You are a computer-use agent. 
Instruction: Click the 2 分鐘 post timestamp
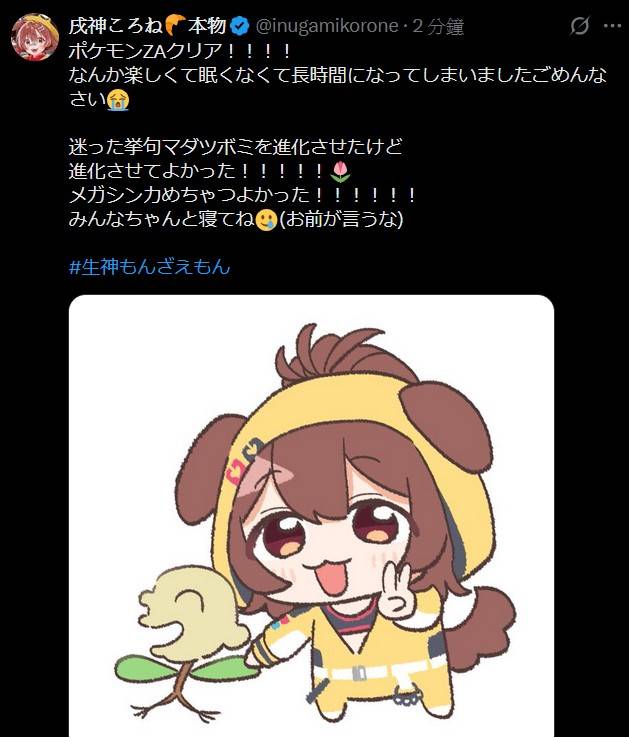[x=438, y=26]
